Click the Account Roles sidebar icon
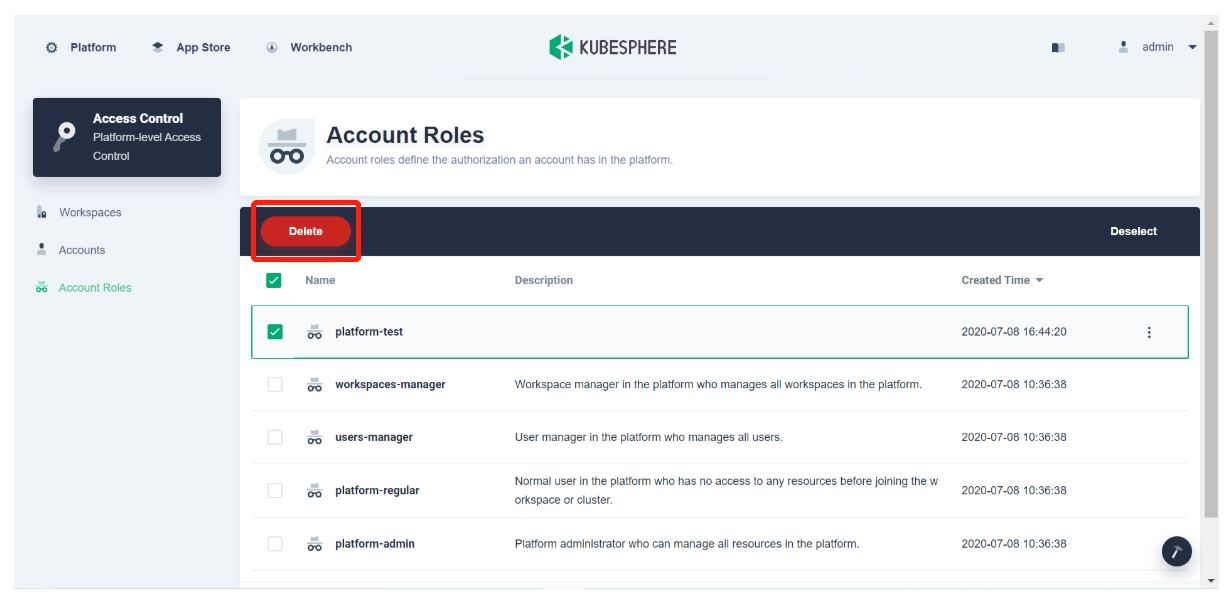 point(42,288)
